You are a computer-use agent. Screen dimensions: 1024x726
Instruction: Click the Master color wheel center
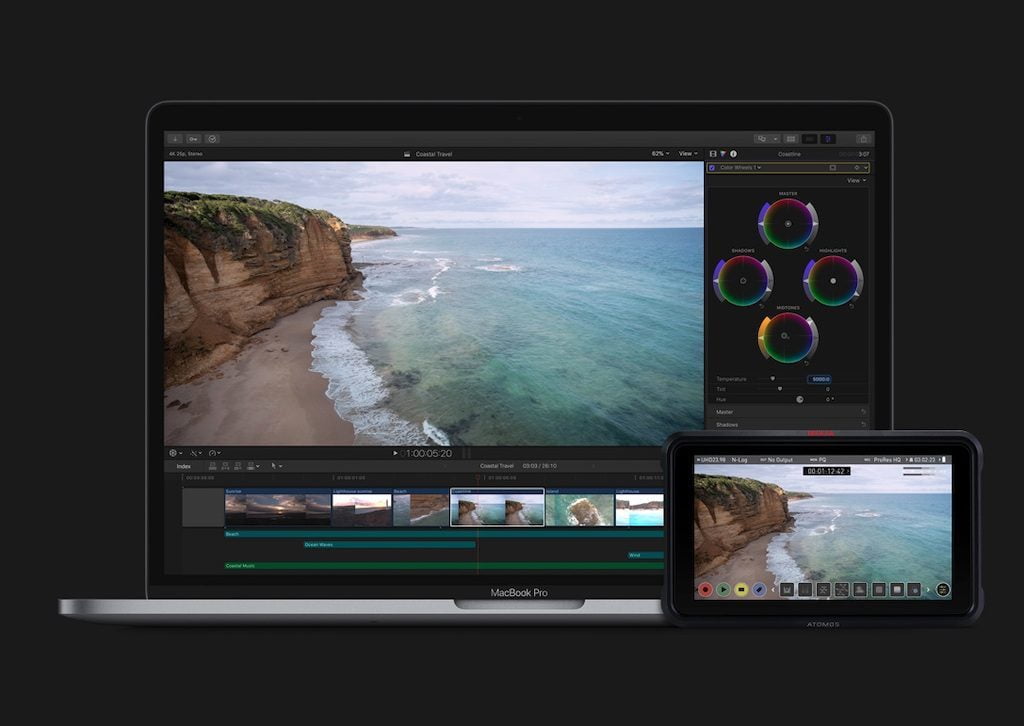coord(788,224)
